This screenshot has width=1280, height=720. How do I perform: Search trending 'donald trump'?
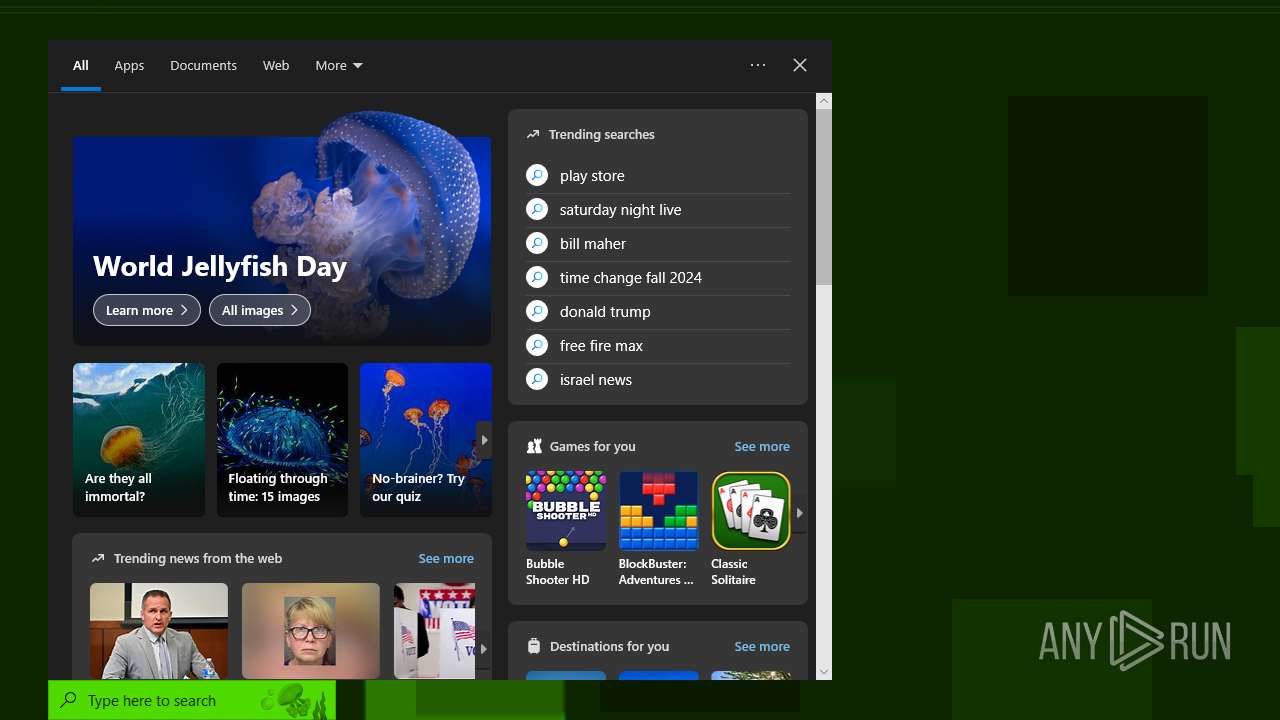click(658, 312)
